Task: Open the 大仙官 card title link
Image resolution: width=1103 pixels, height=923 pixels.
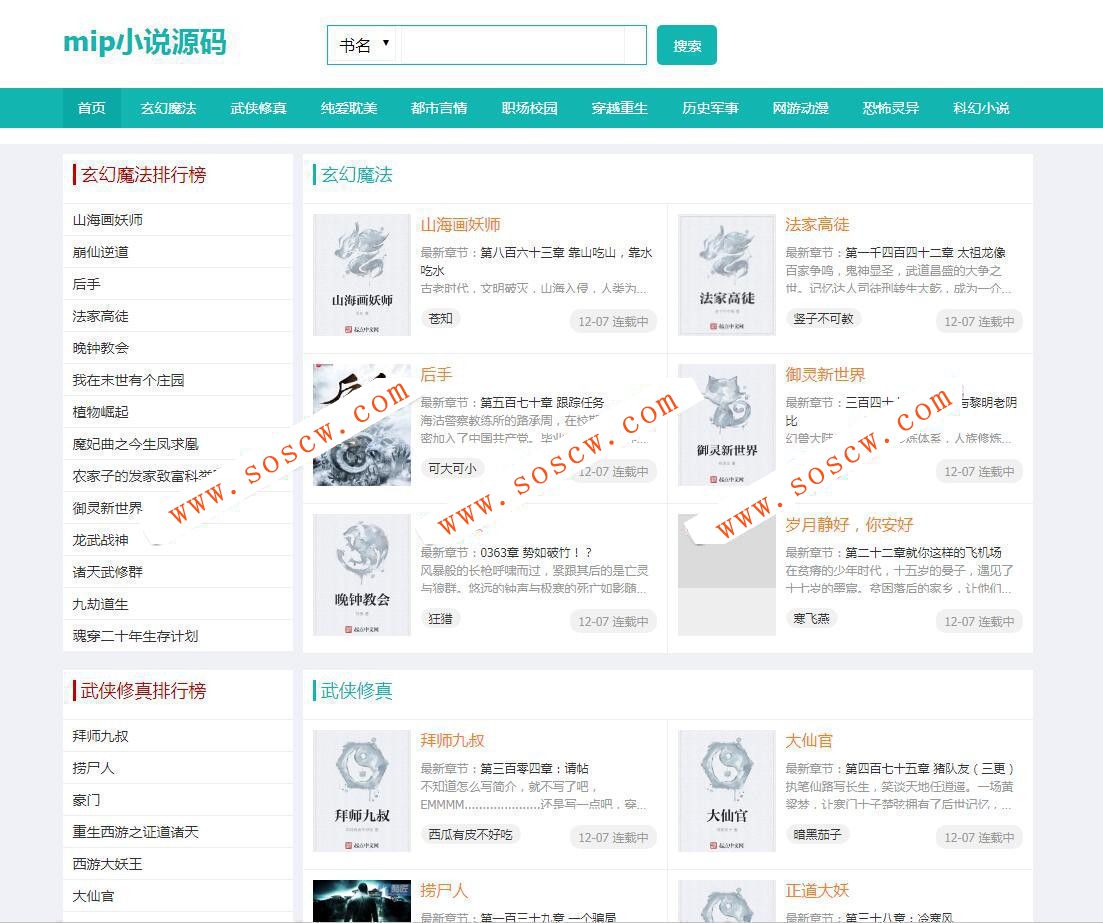Action: 809,741
